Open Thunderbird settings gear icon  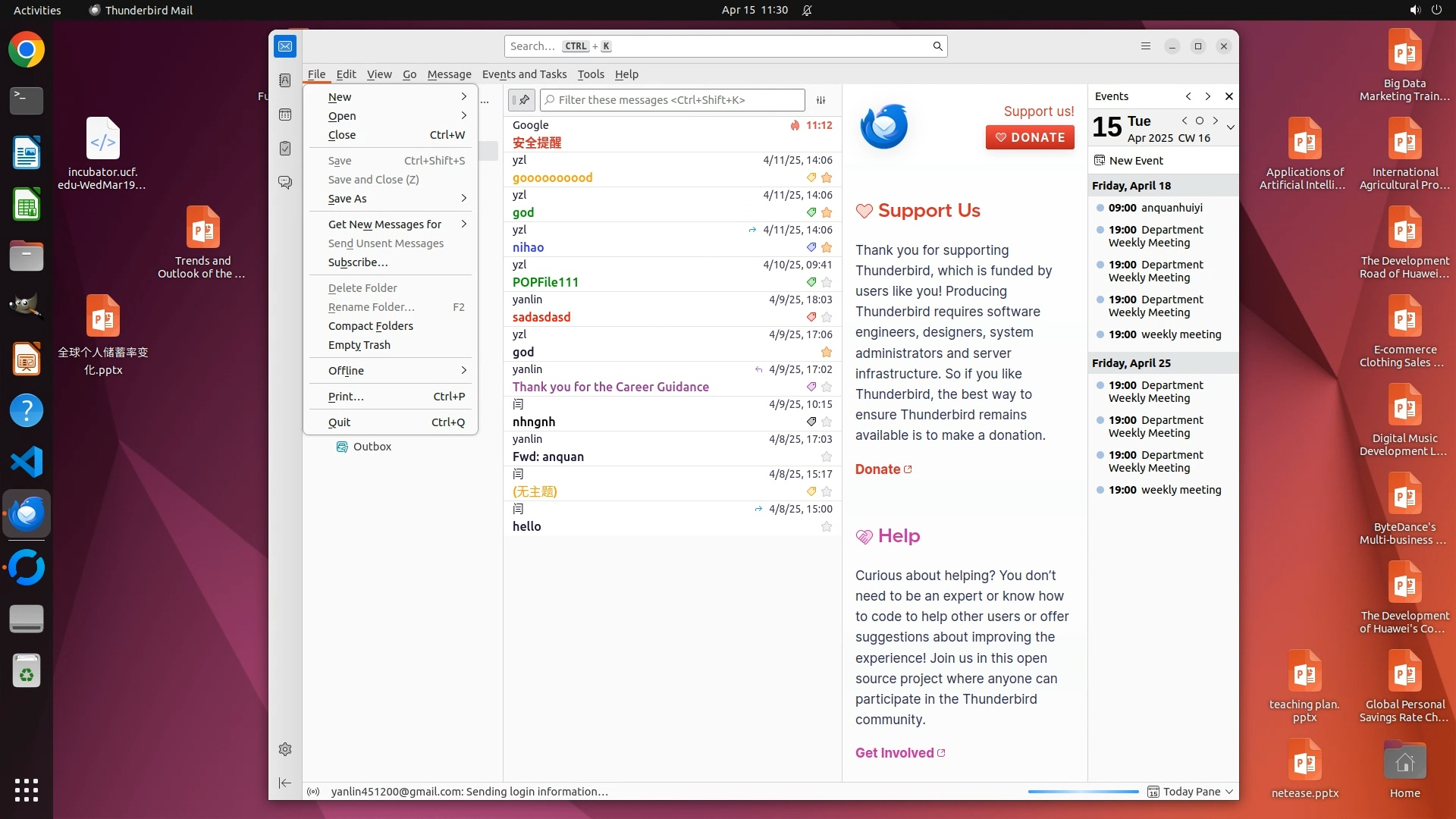pyautogui.click(x=285, y=749)
